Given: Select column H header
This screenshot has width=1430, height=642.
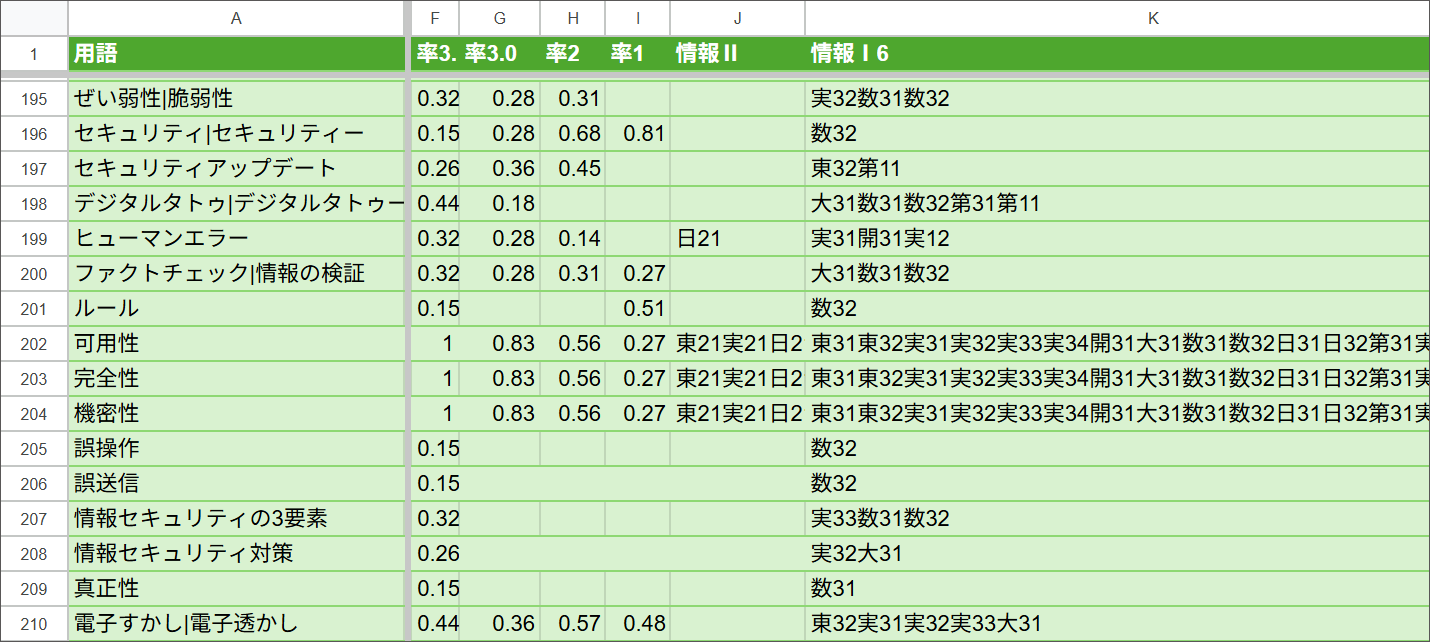Looking at the screenshot, I should (x=573, y=18).
